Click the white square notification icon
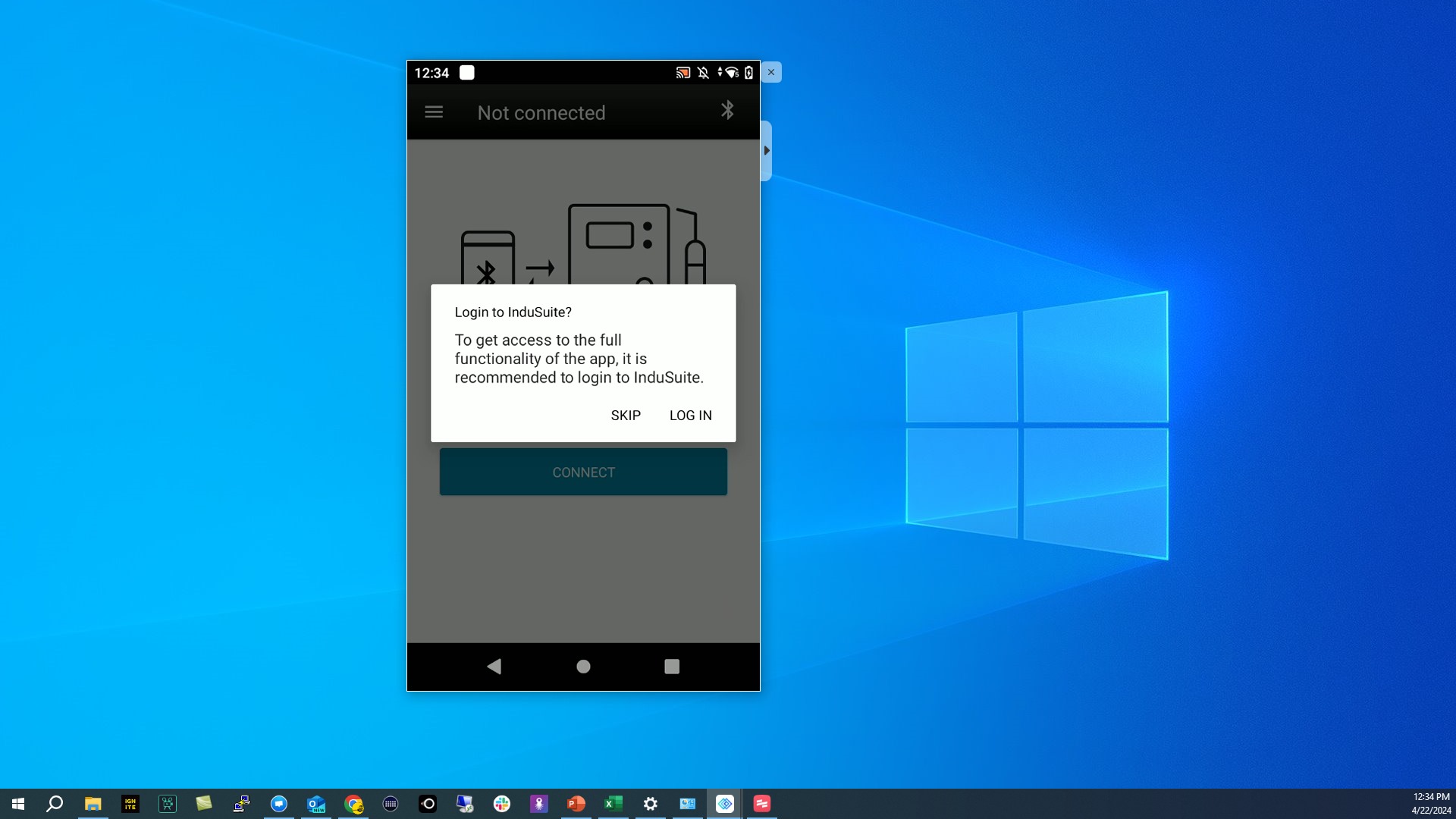 (x=467, y=72)
